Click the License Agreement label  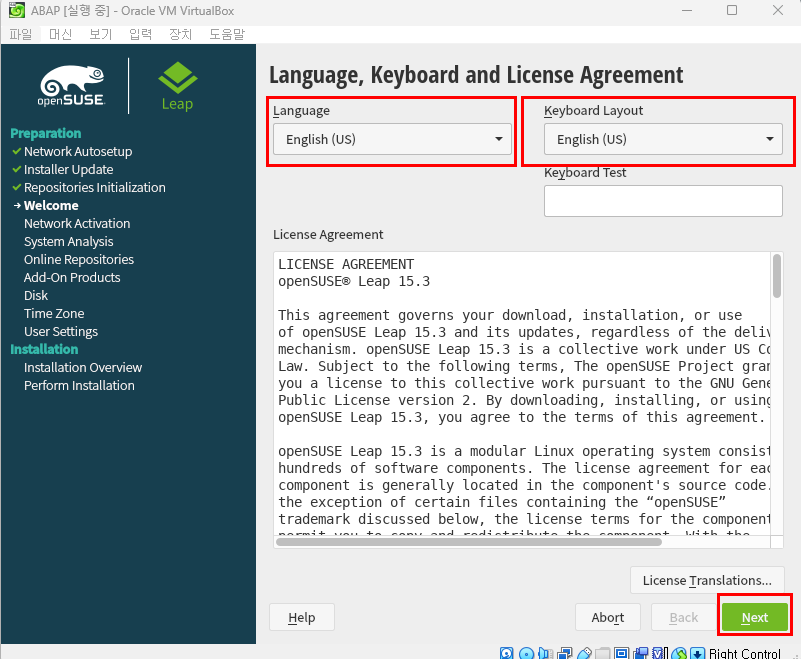pyautogui.click(x=328, y=234)
